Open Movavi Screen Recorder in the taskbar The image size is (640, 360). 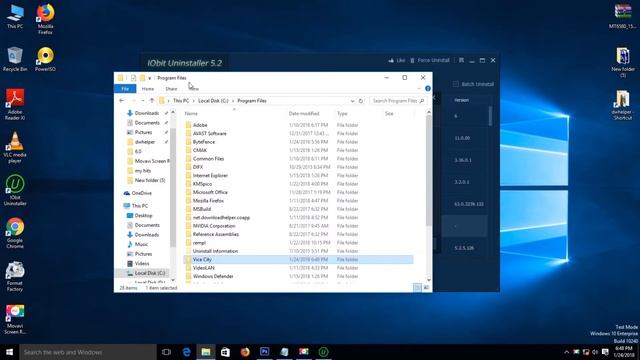(304, 352)
